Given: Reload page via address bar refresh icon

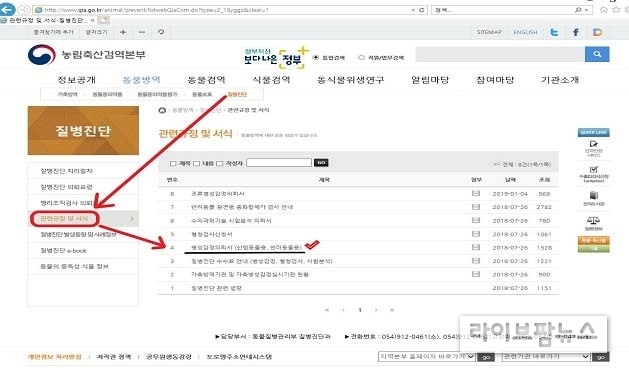Looking at the screenshot, I should click(422, 10).
